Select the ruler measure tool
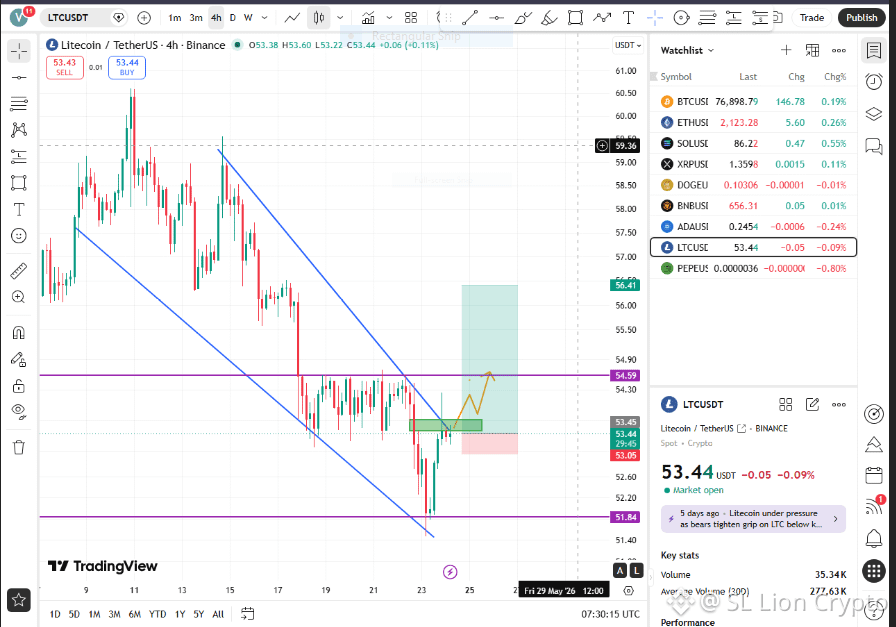Screen dimensions: 896x627 (19, 271)
